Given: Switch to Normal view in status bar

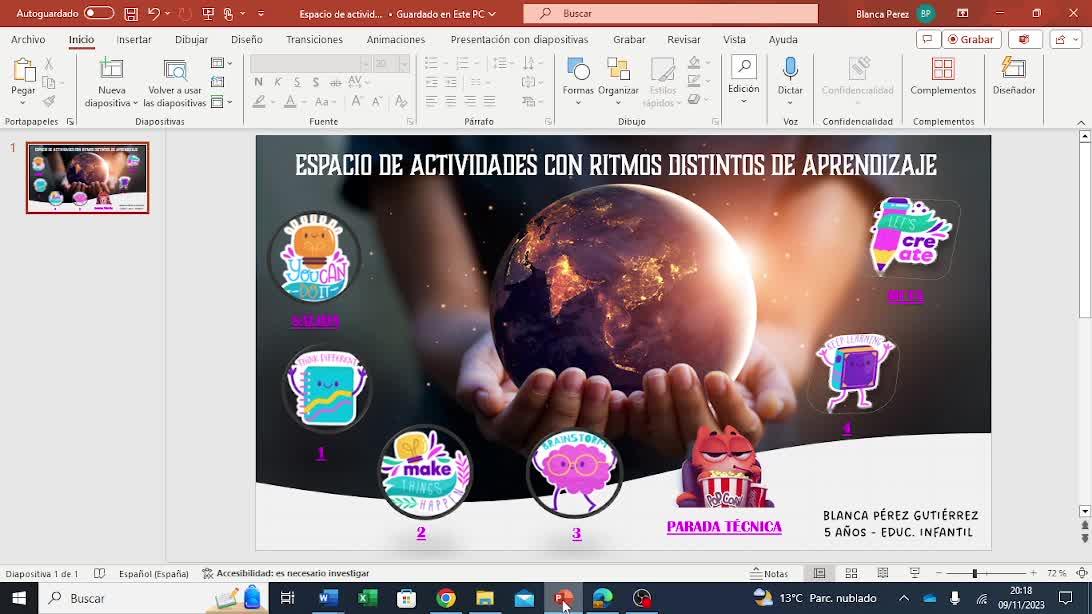Looking at the screenshot, I should [x=819, y=573].
